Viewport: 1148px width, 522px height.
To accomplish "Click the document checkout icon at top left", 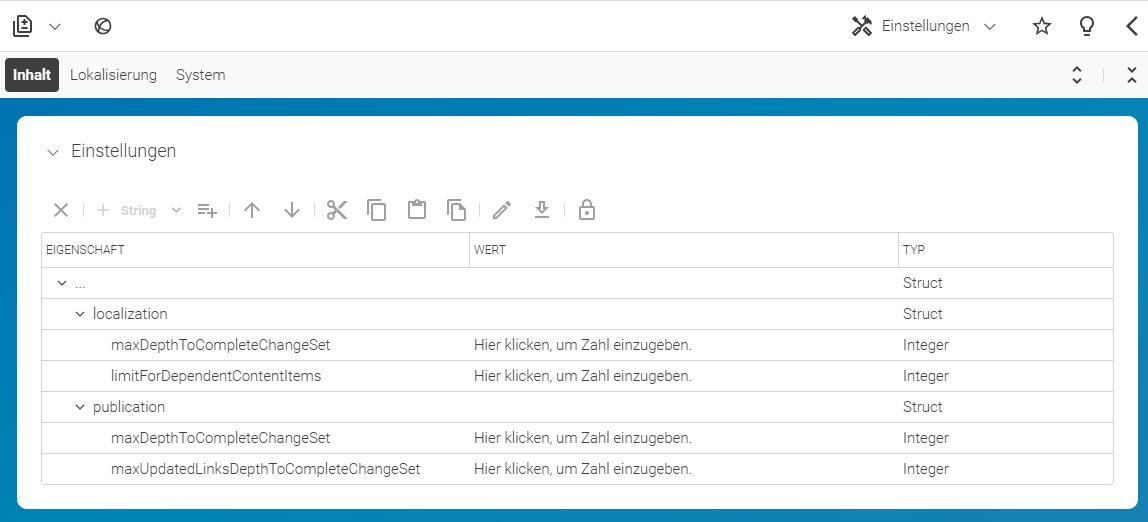I will point(23,26).
